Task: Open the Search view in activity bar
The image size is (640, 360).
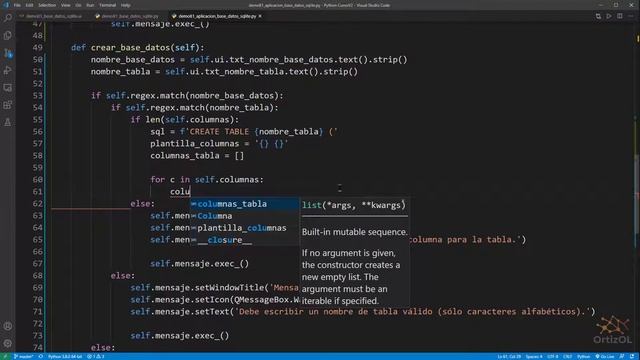Action: 8,18
